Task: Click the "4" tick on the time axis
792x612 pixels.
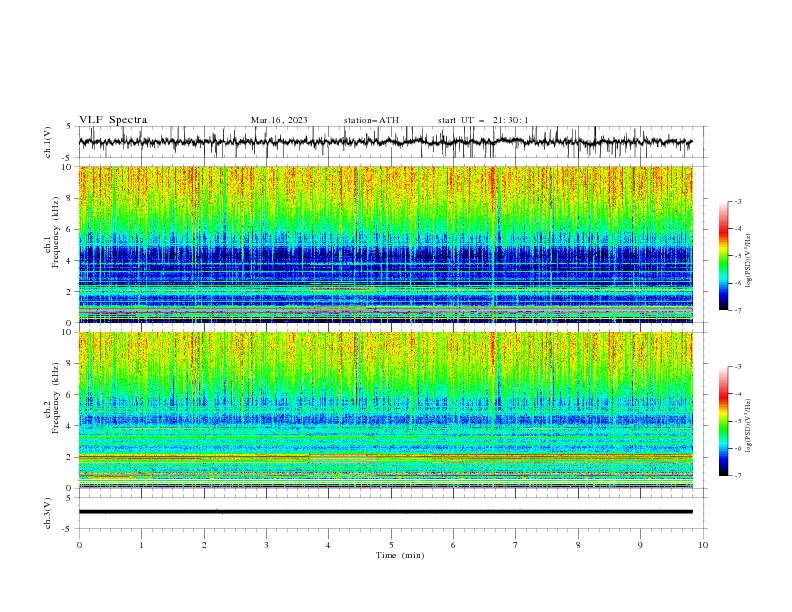Action: (x=328, y=545)
